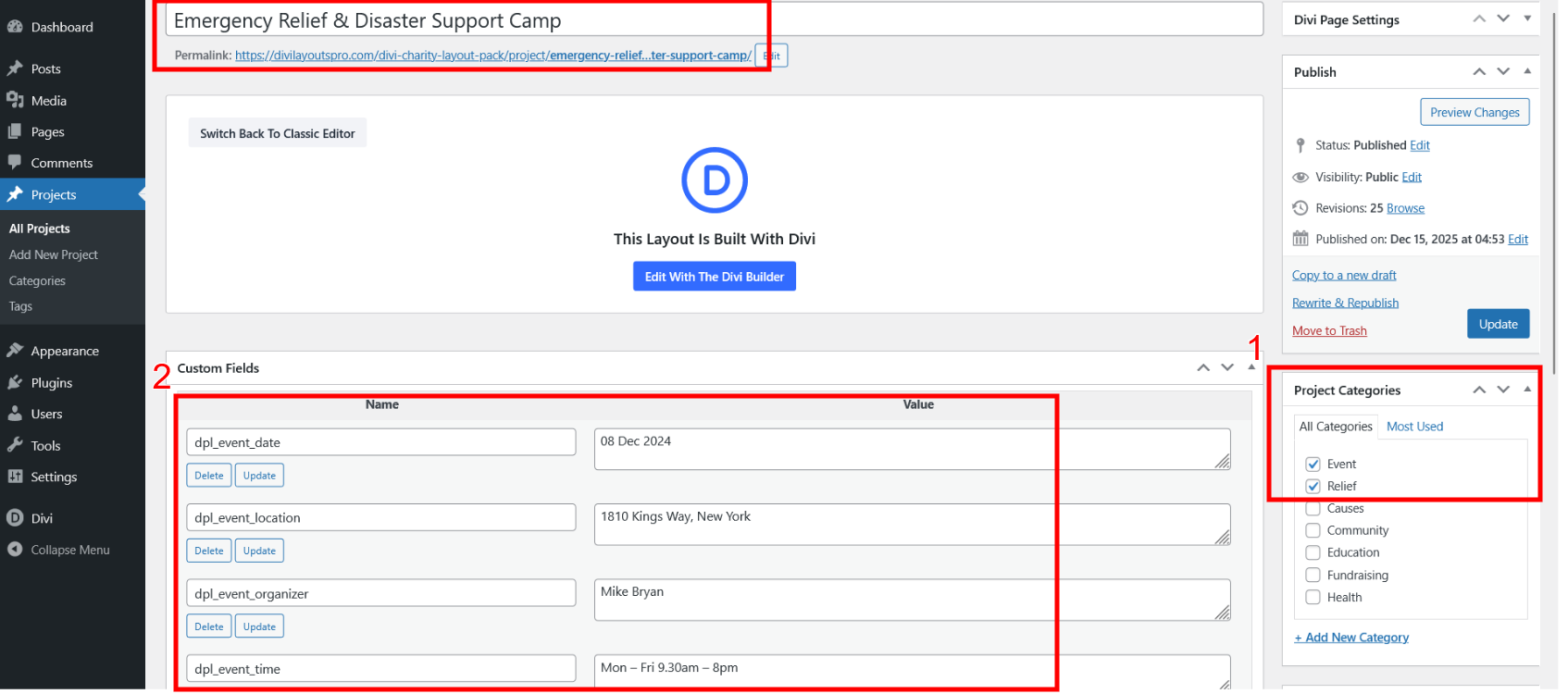Update the dpl_event_location custom field

pyautogui.click(x=259, y=551)
